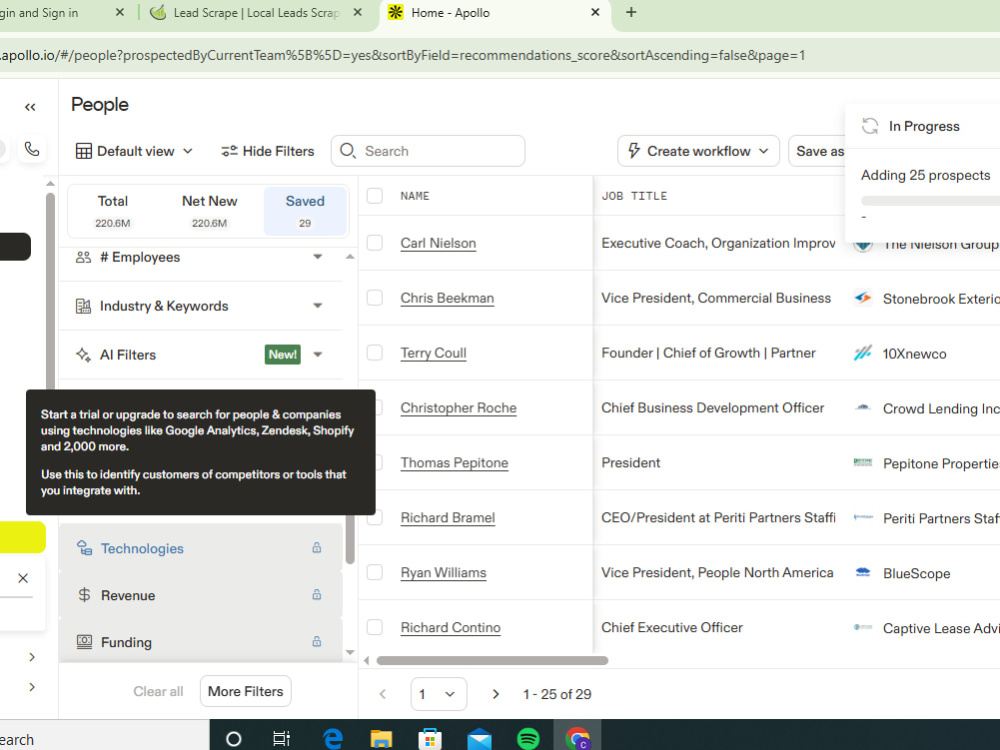
Task: Click the lock icon beside Funding
Action: 316,641
